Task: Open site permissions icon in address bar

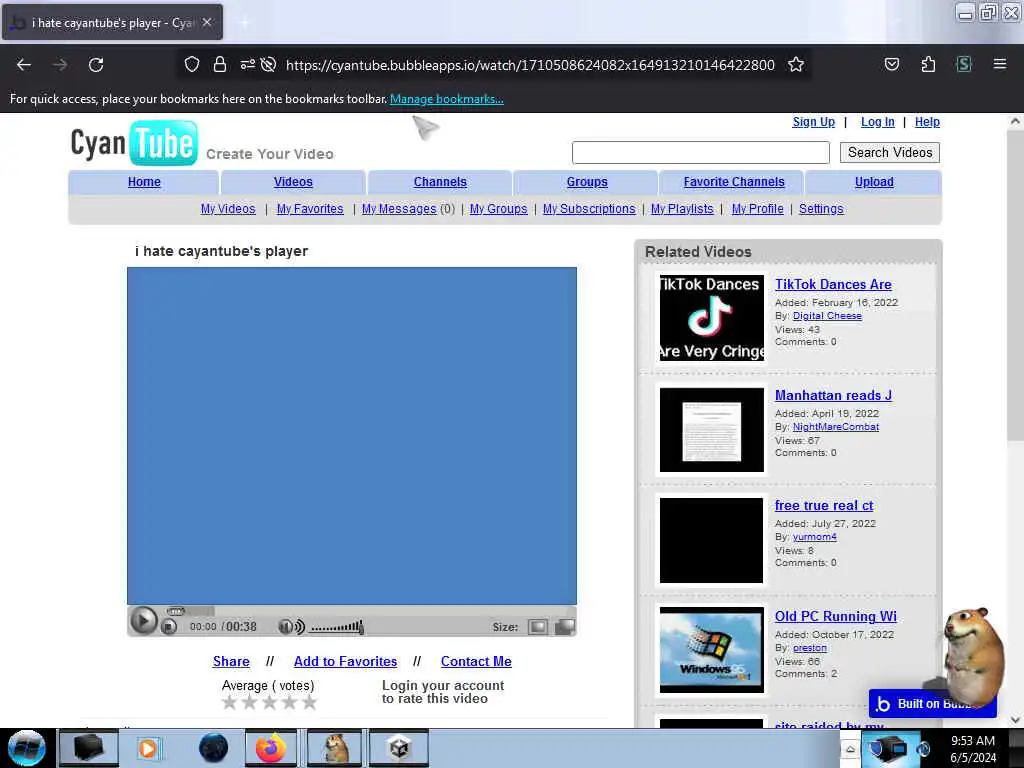Action: pos(248,65)
